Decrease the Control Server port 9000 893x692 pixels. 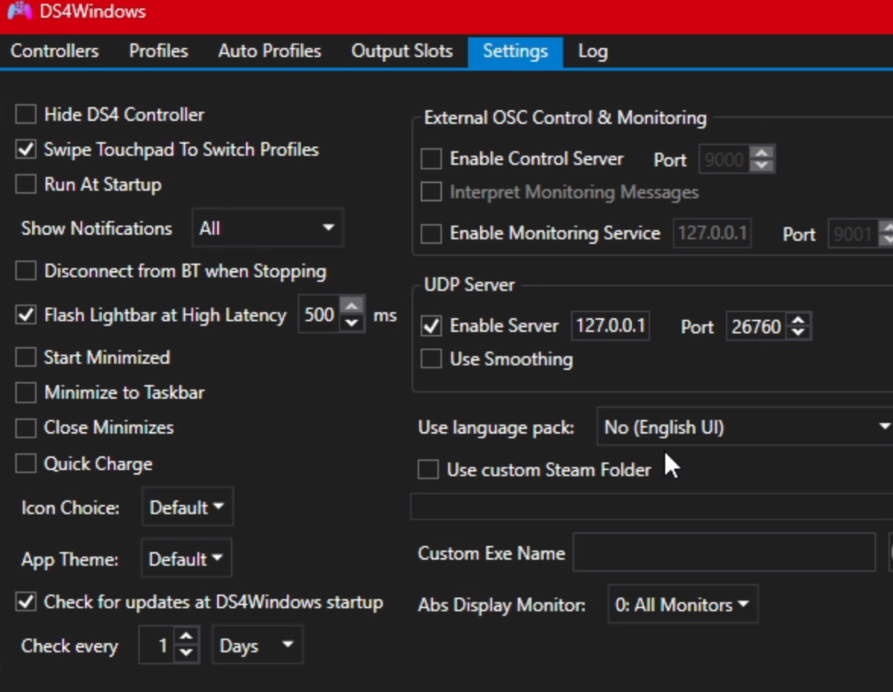point(762,166)
